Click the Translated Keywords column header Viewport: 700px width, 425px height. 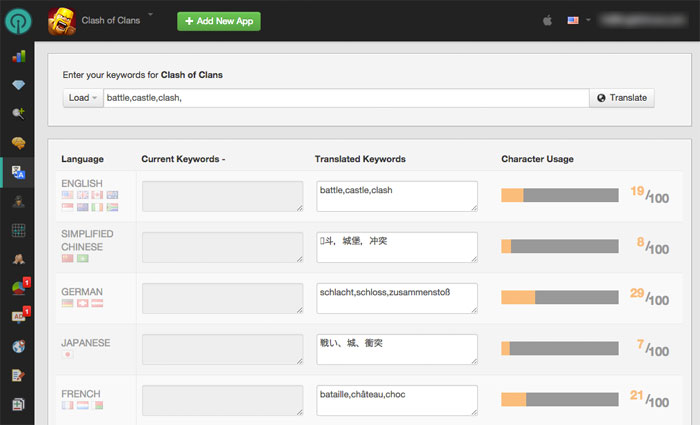pos(360,159)
